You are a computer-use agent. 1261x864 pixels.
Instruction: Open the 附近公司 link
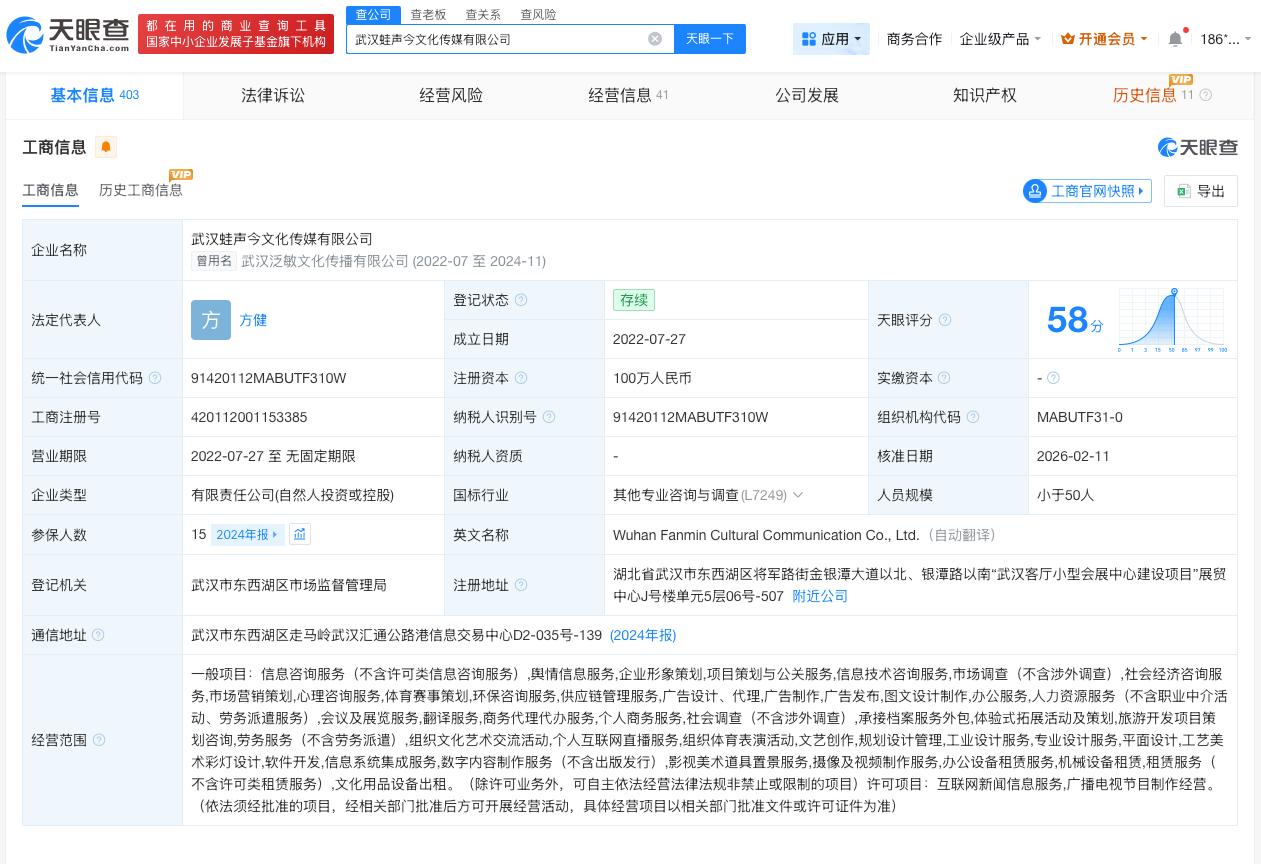820,596
